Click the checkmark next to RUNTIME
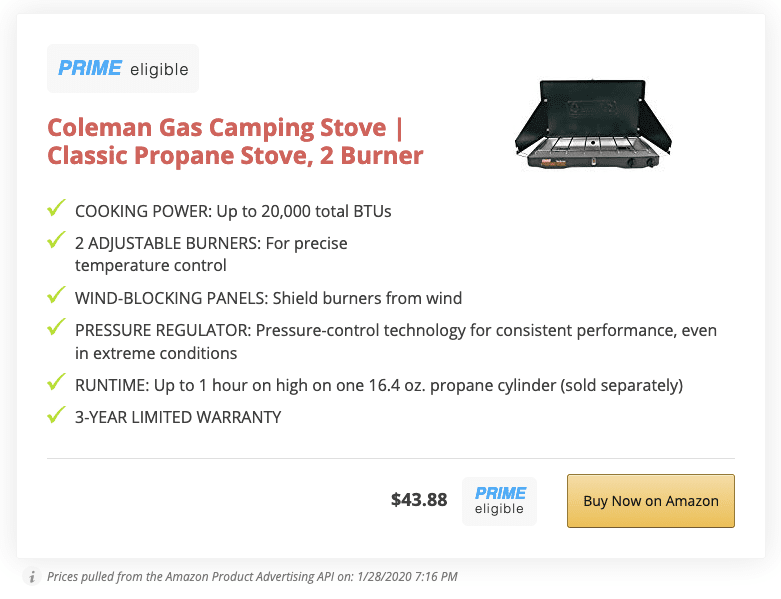 point(56,381)
